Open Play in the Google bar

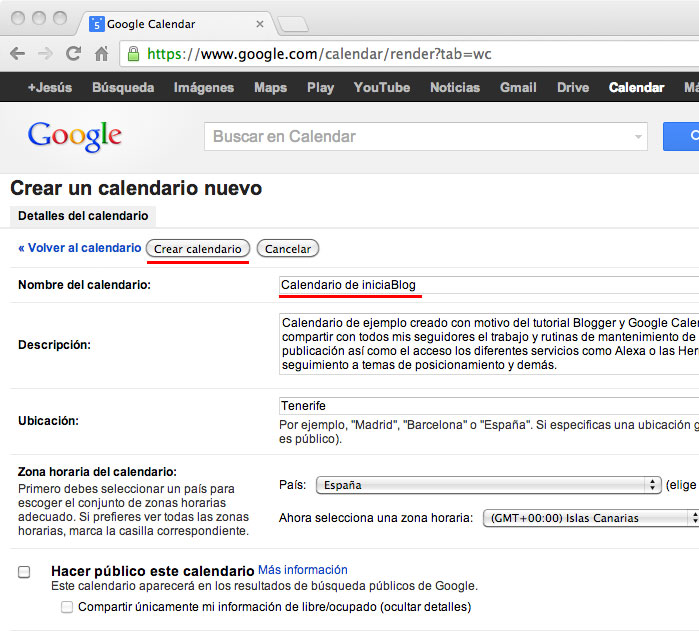(x=321, y=87)
